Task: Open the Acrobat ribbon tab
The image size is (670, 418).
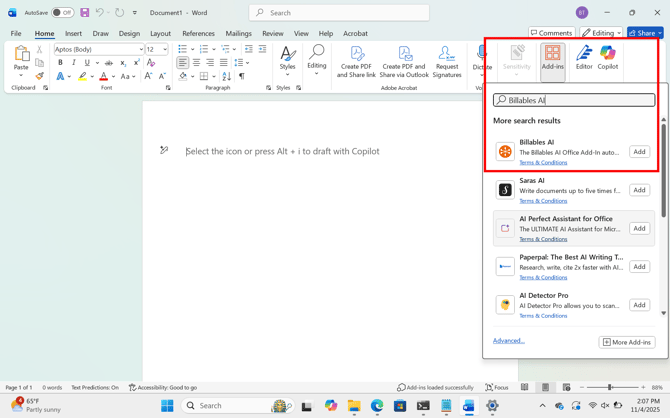Action: pyautogui.click(x=355, y=33)
